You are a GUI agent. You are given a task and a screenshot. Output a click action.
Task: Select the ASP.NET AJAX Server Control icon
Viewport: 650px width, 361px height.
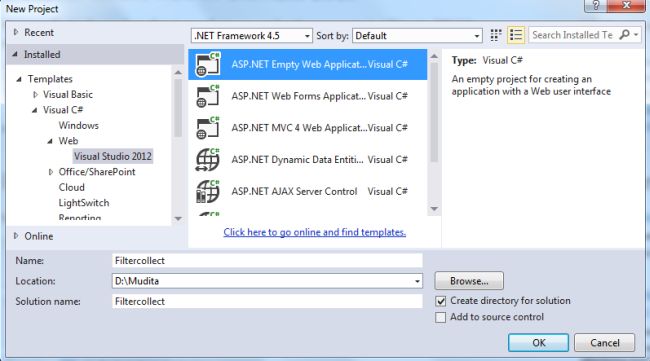[x=208, y=191]
